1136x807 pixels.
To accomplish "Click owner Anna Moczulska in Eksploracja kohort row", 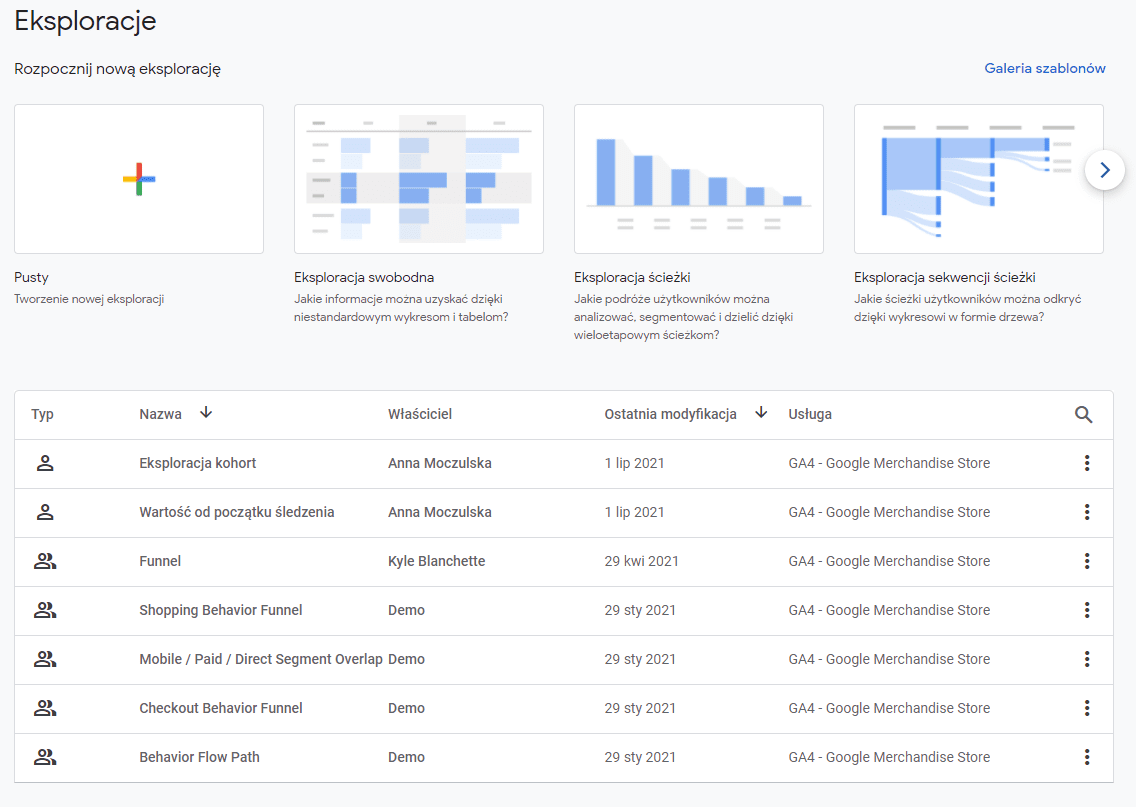I will pyautogui.click(x=440, y=463).
